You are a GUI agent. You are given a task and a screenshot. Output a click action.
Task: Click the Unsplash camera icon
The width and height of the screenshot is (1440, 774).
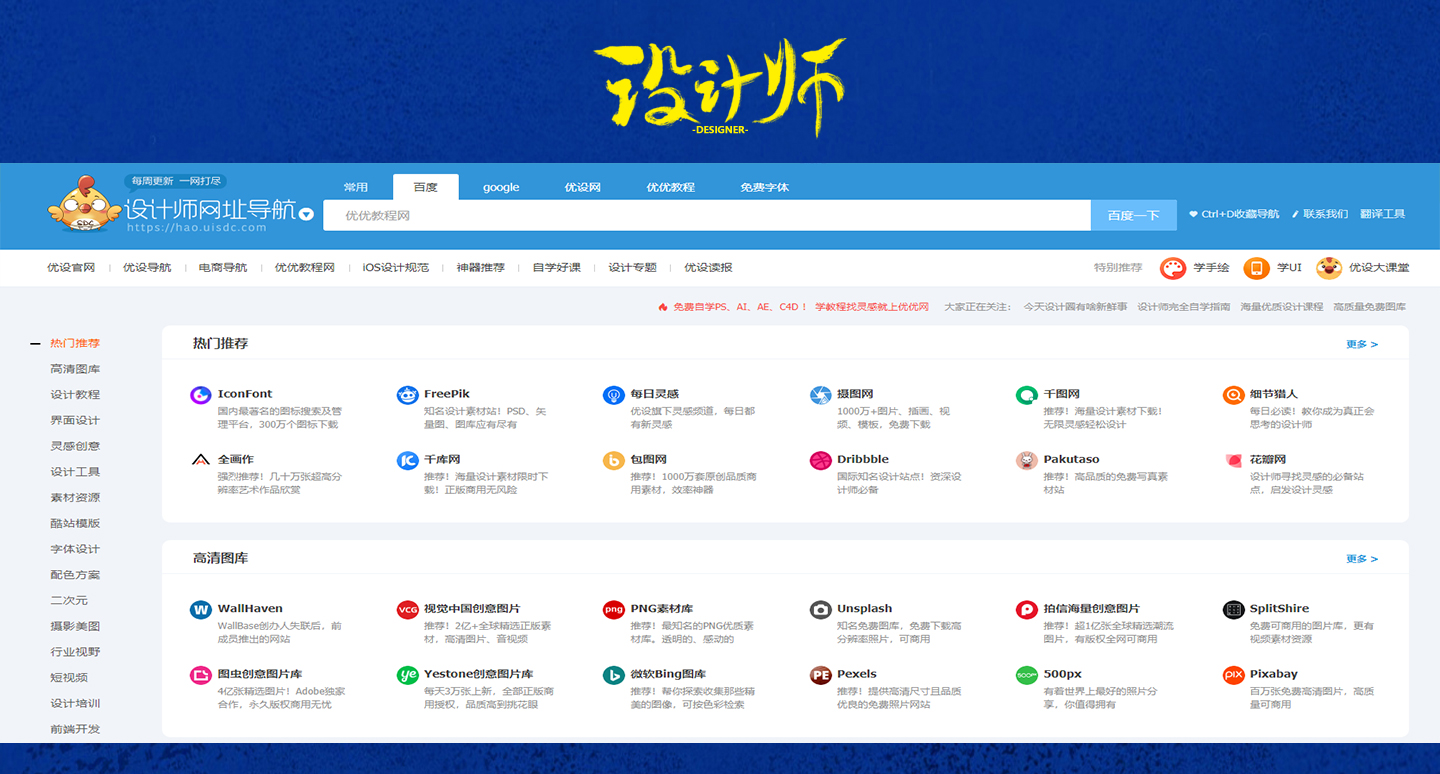820,610
